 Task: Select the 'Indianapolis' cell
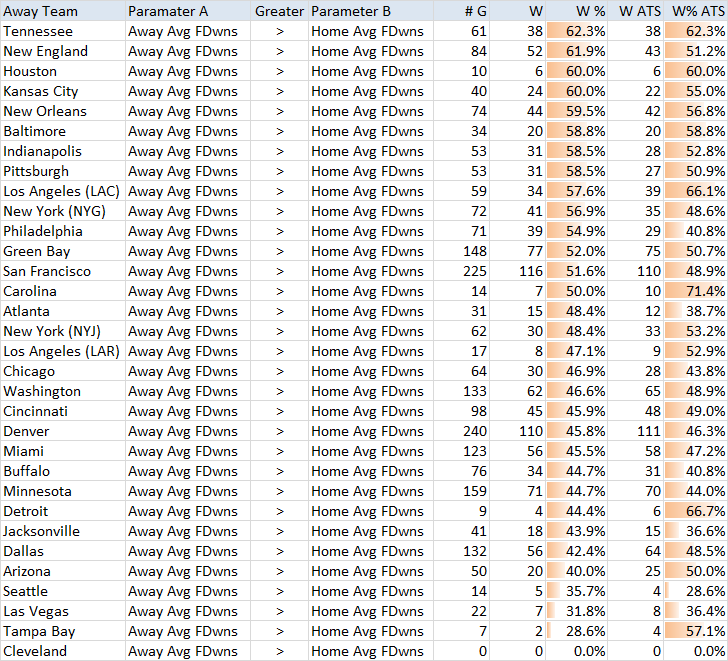click(x=63, y=151)
